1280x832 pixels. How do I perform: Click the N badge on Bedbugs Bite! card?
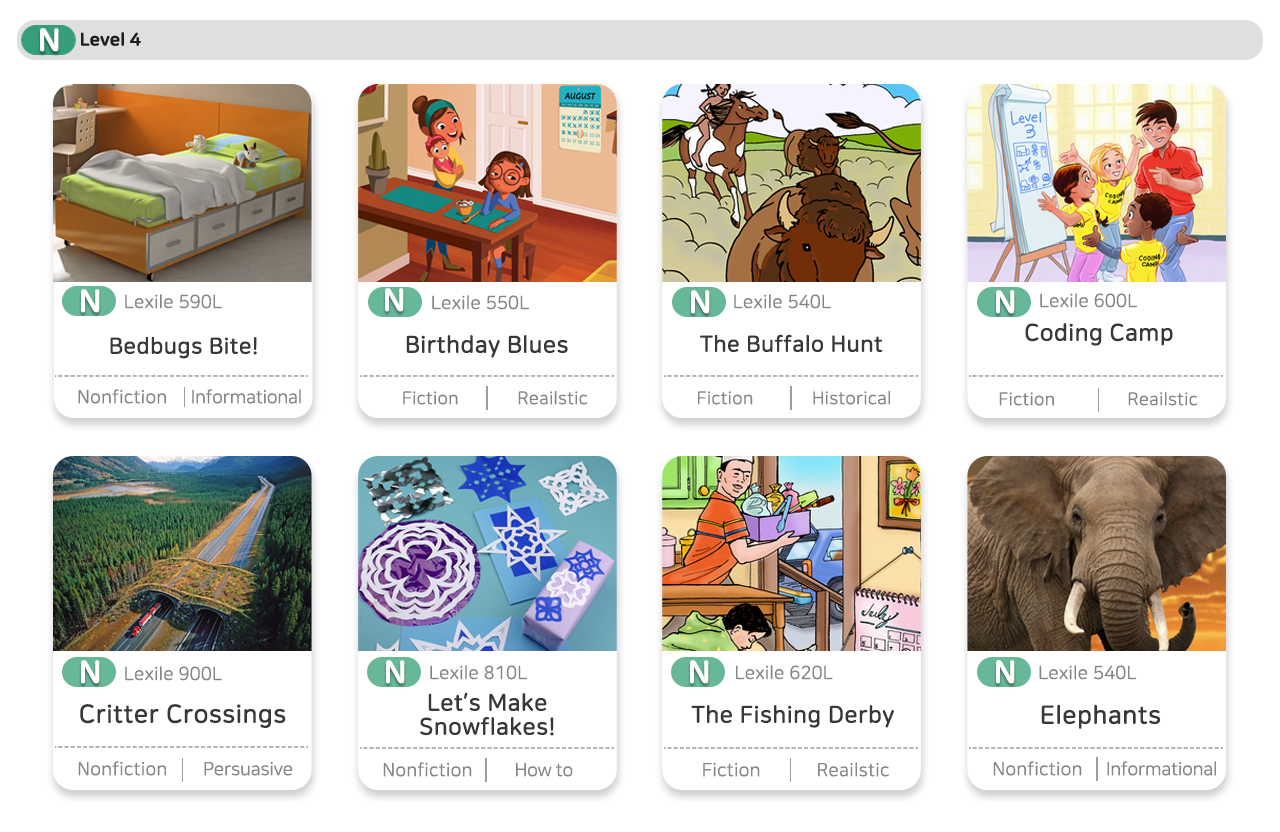click(89, 301)
